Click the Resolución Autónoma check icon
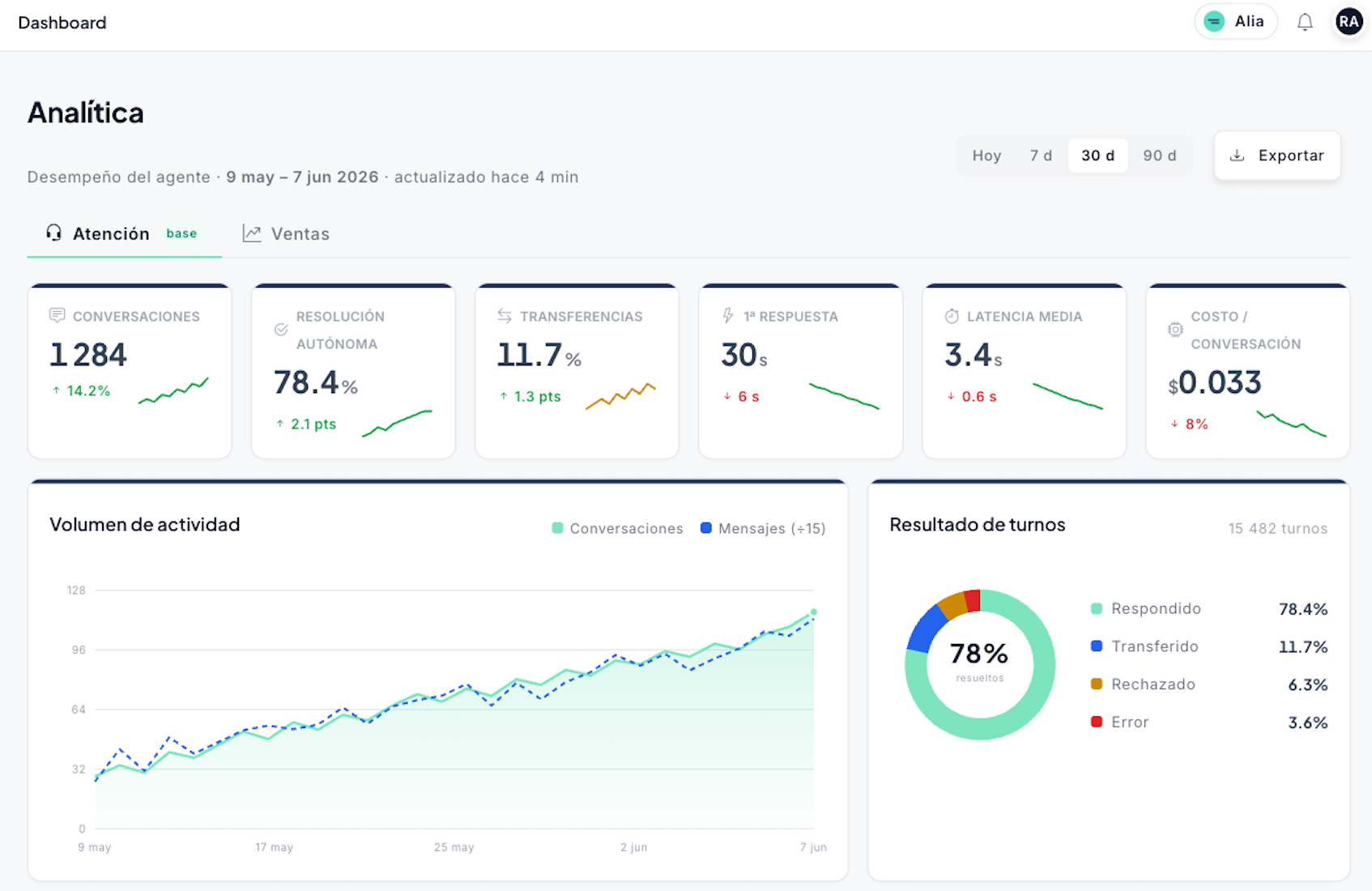 tap(281, 330)
